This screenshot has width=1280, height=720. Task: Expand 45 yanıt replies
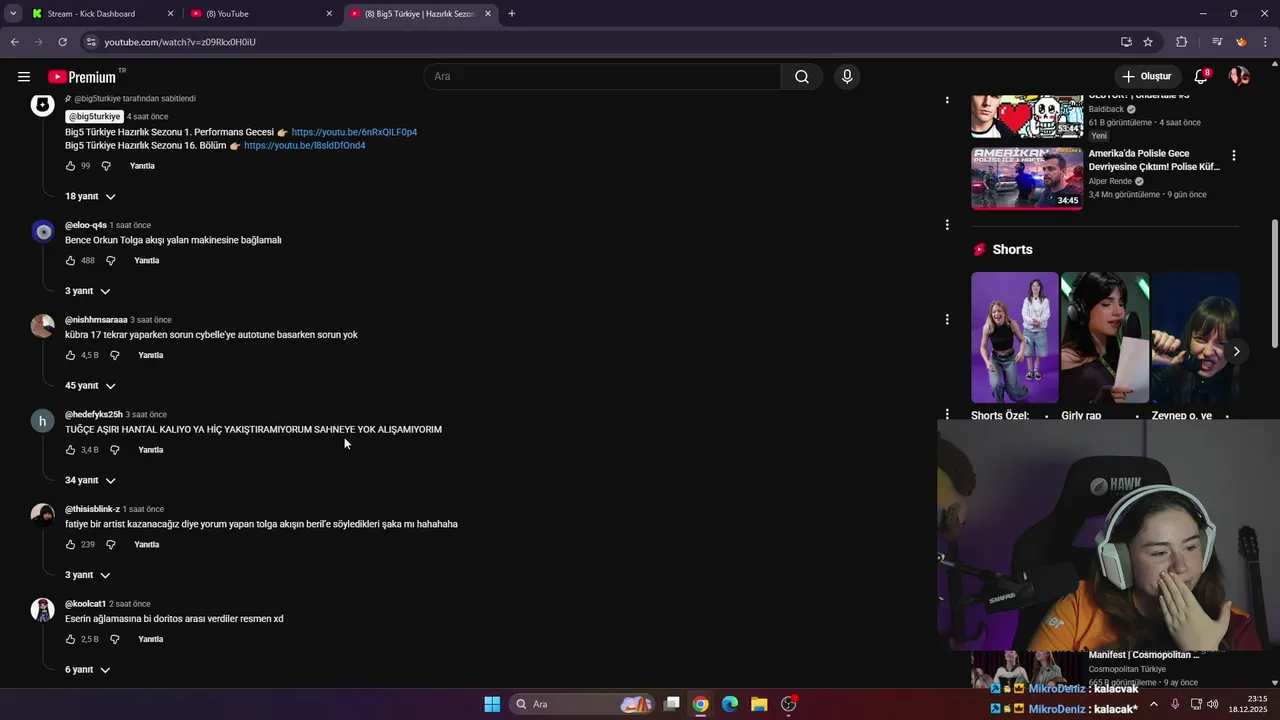click(x=90, y=386)
